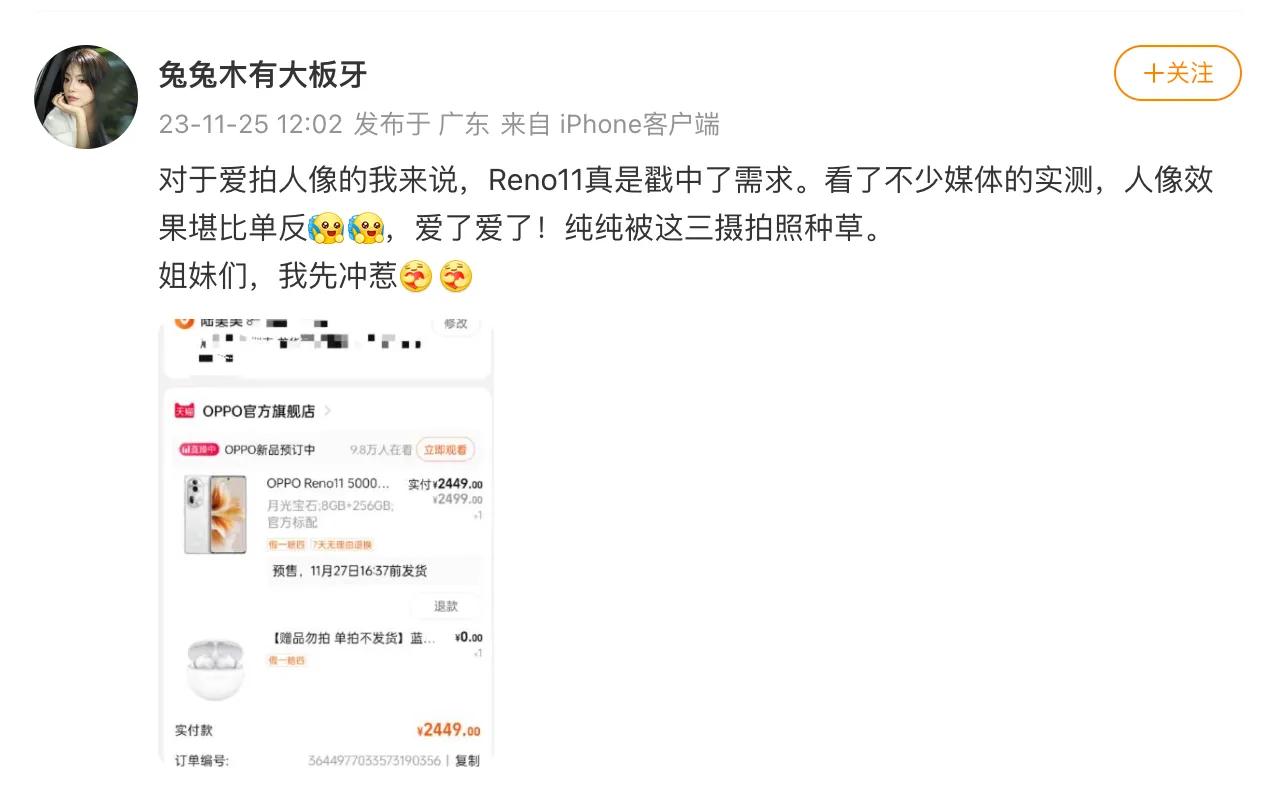Click the iPhone客户端 source label
The image size is (1266, 802).
point(639,124)
